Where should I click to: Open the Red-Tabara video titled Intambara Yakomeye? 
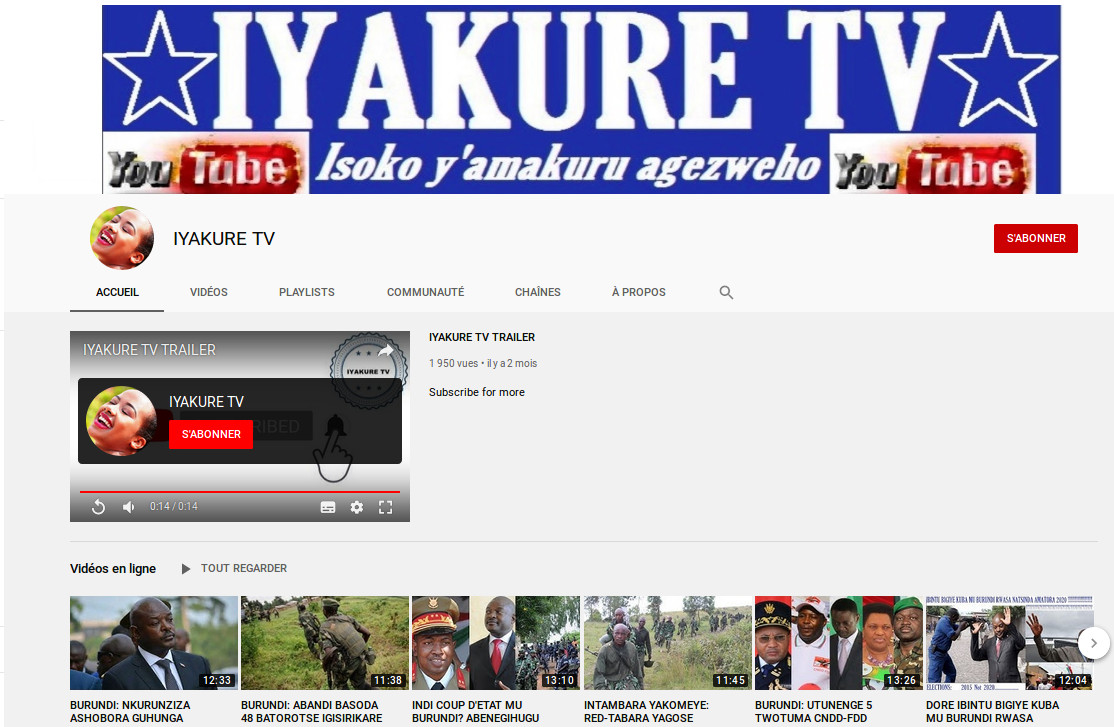coord(646,711)
